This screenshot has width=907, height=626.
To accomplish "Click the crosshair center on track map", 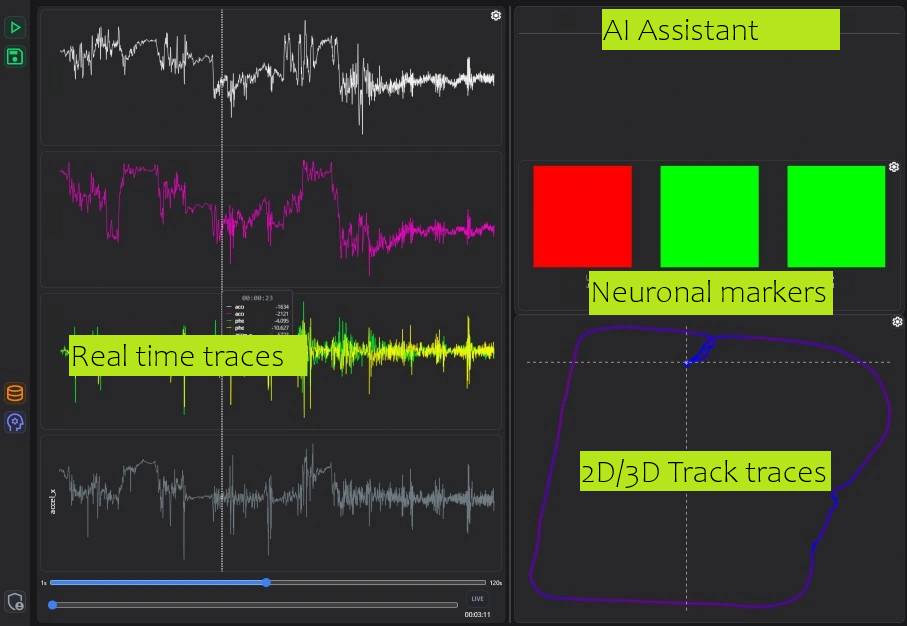I will [686, 362].
